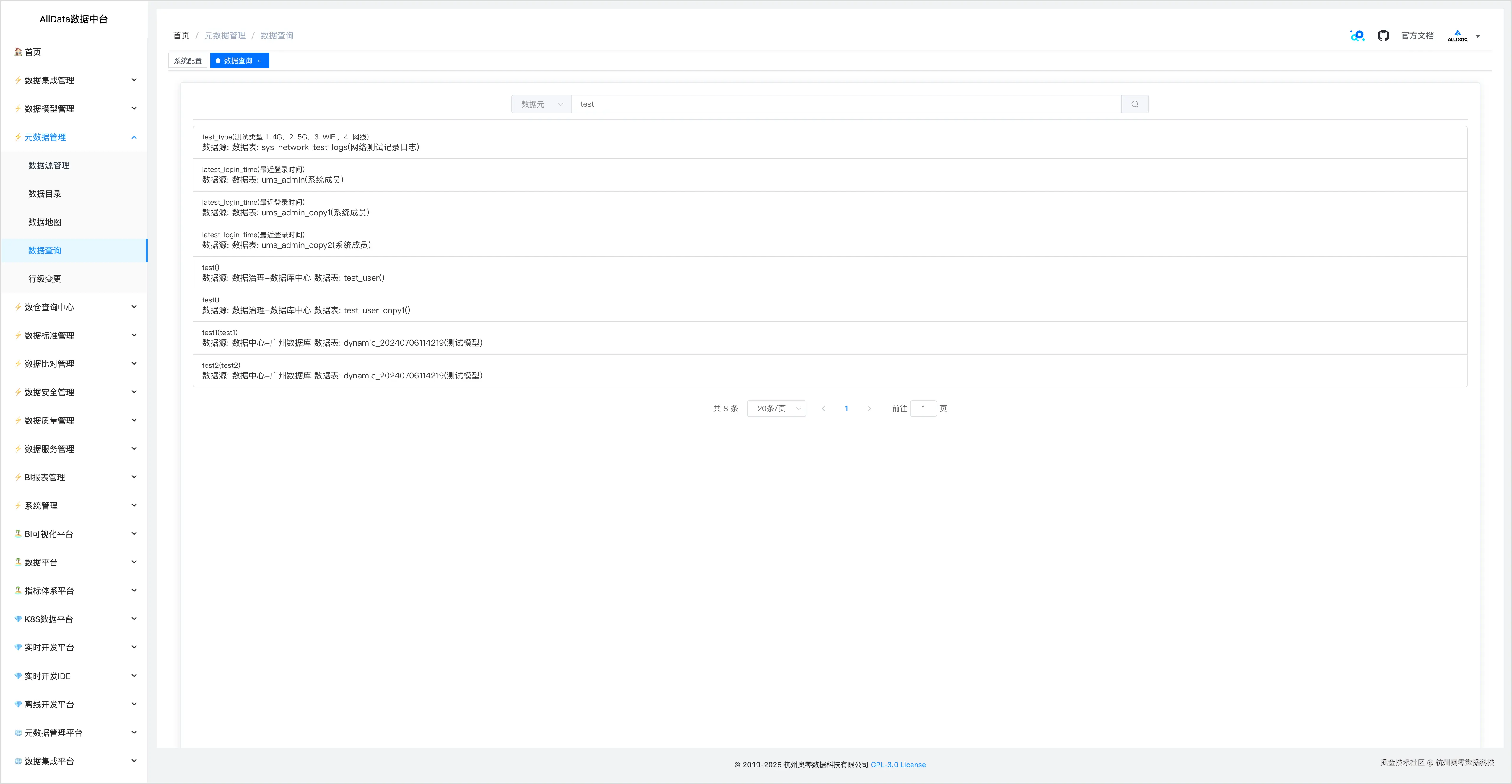
Task: Click the search magnifier icon button
Action: (x=1134, y=104)
